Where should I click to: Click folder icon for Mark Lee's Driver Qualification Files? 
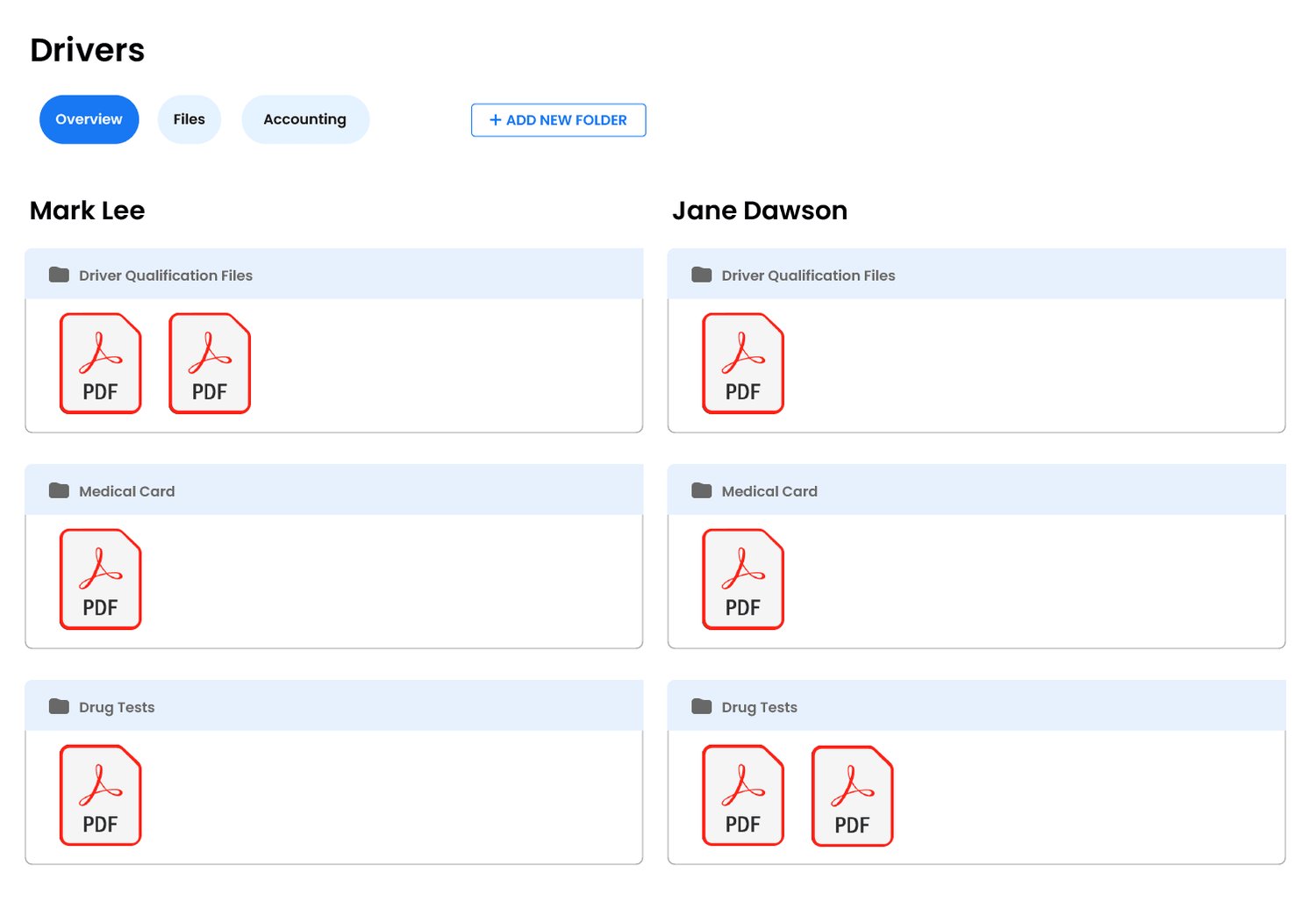(59, 275)
